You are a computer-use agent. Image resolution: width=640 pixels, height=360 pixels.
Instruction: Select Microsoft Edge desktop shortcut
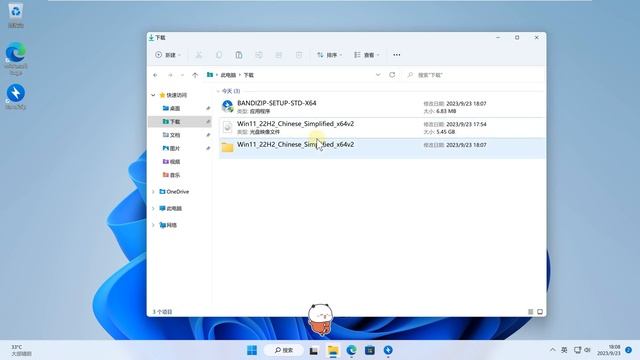point(16,58)
